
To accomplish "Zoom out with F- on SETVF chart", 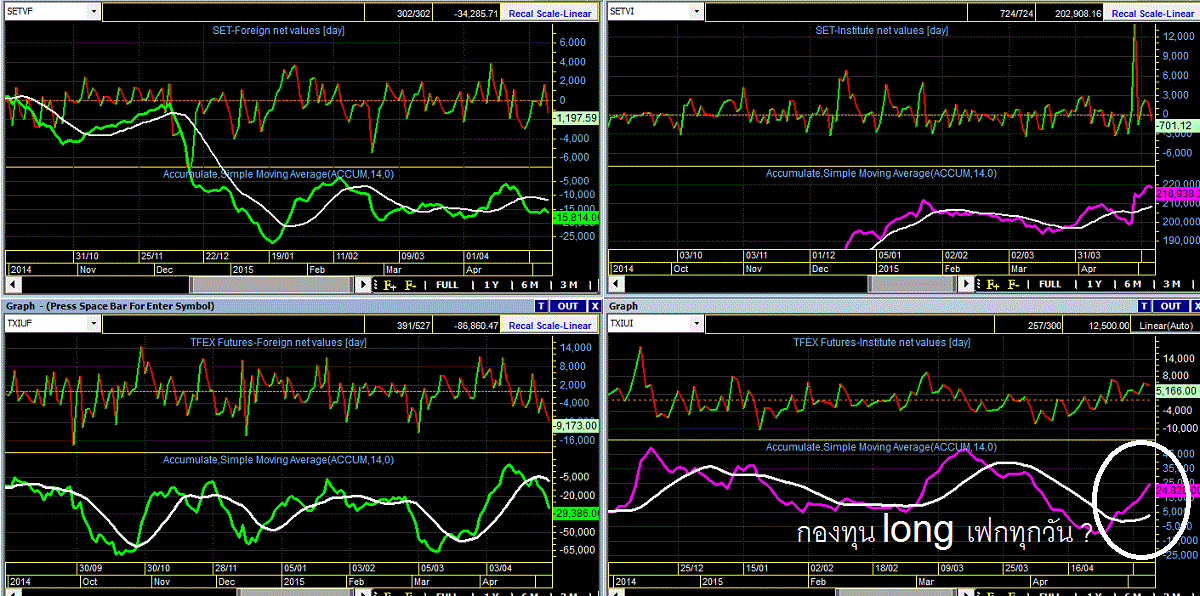I will click(x=411, y=284).
